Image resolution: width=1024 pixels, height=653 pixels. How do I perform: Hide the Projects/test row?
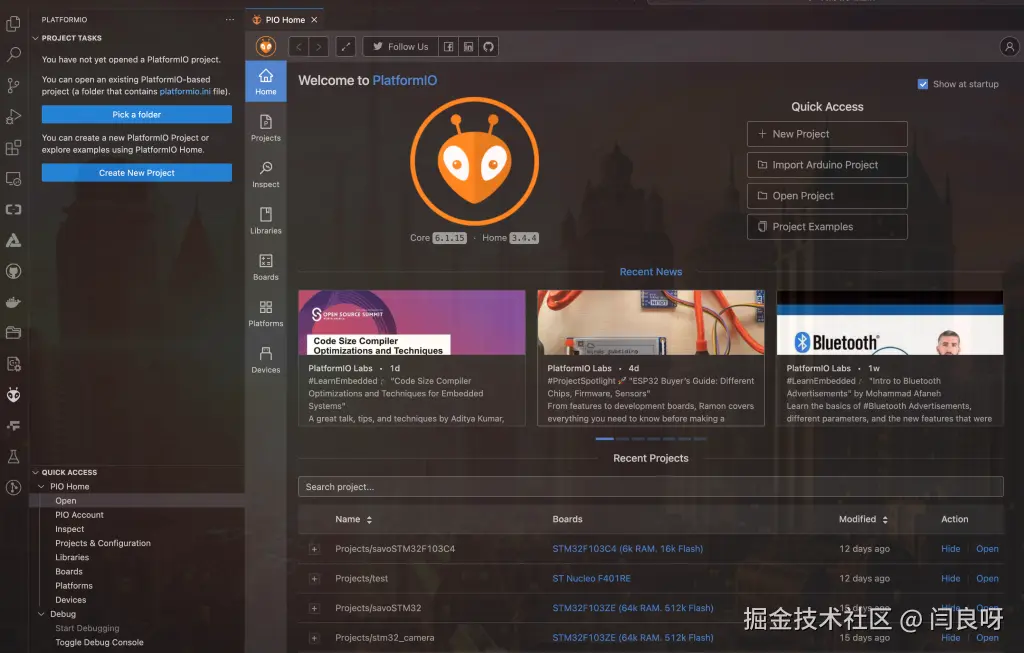[950, 579]
